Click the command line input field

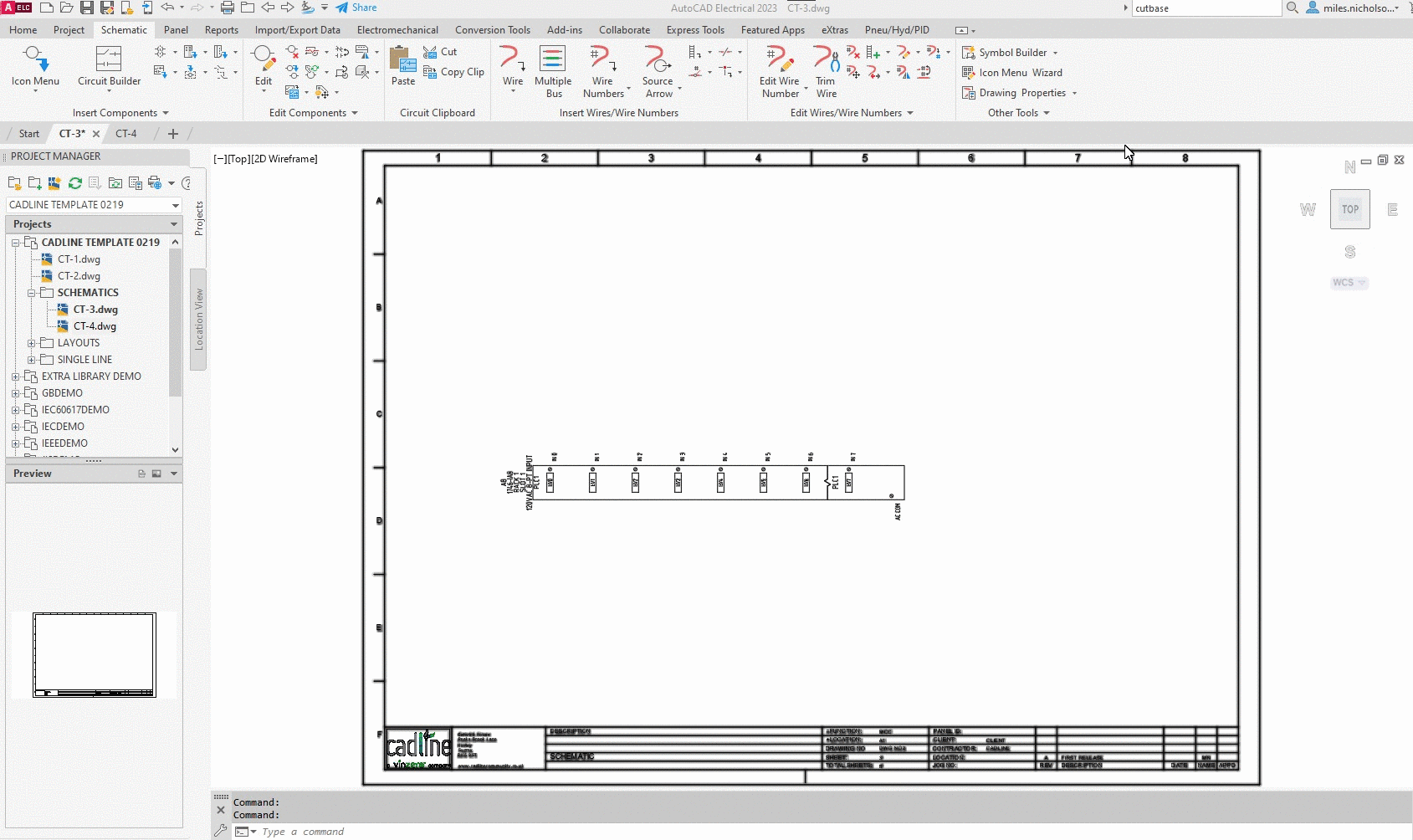pyautogui.click(x=820, y=832)
